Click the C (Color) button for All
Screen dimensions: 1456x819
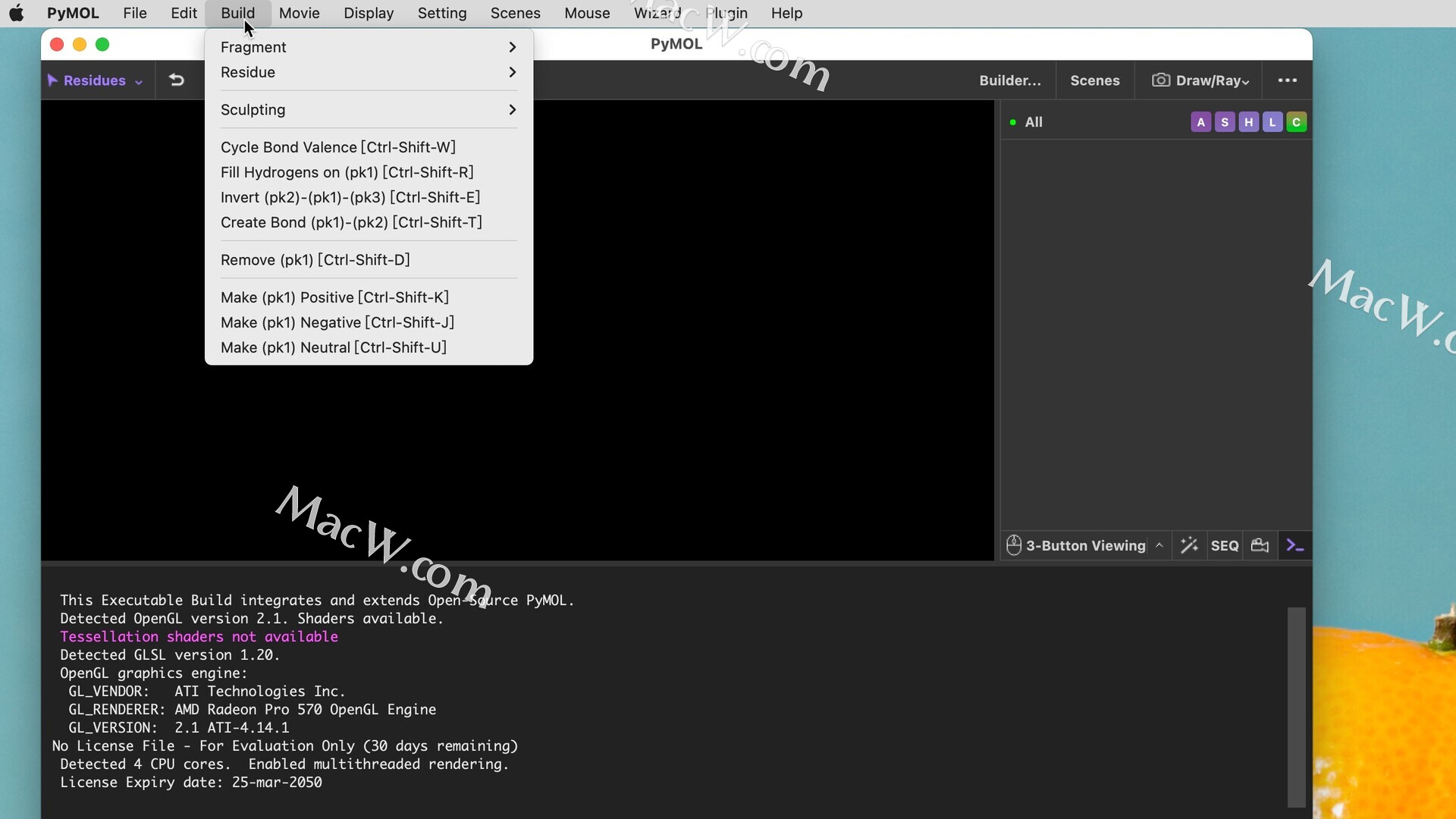click(1297, 122)
